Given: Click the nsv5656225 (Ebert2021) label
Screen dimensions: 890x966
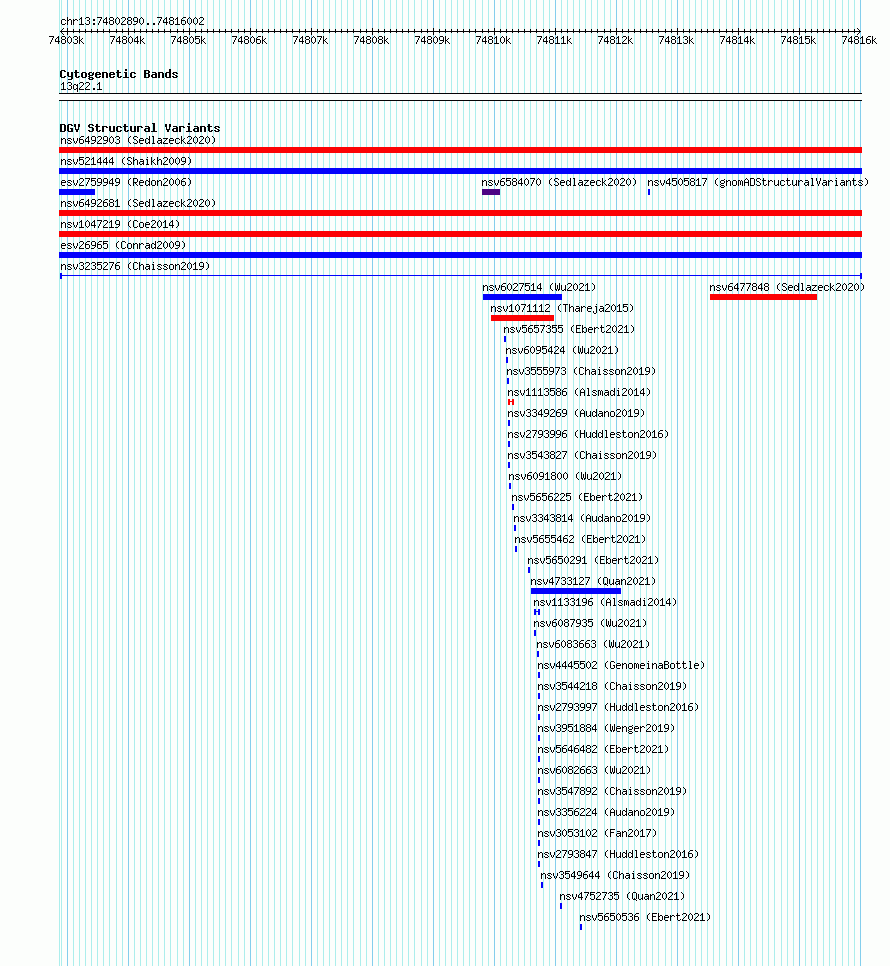Looking at the screenshot, I should click(x=577, y=497).
